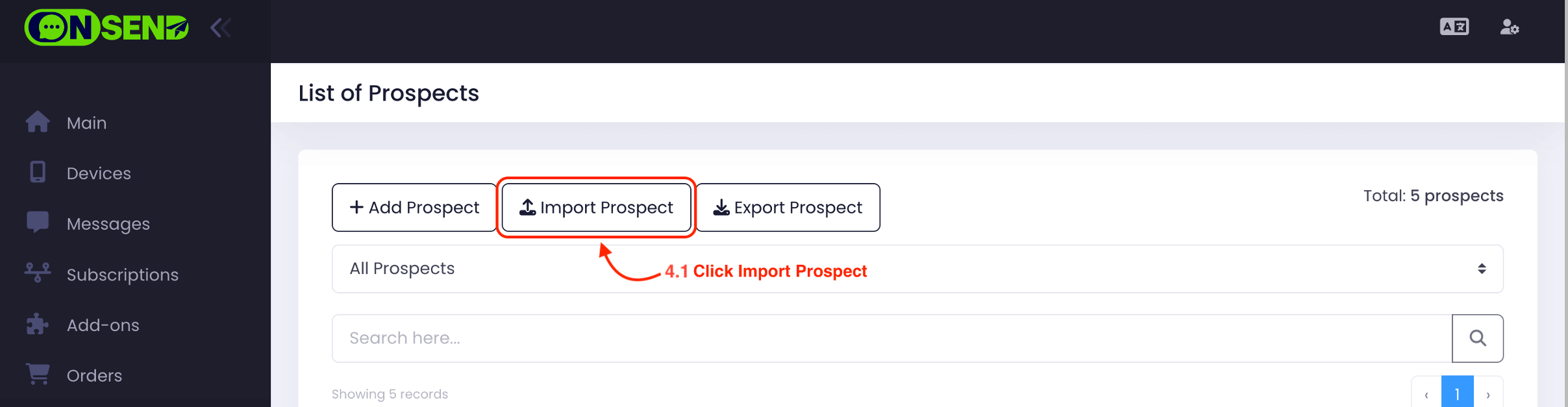The height and width of the screenshot is (407, 1568).
Task: Click the Messages chat bubble icon
Action: pos(38,223)
